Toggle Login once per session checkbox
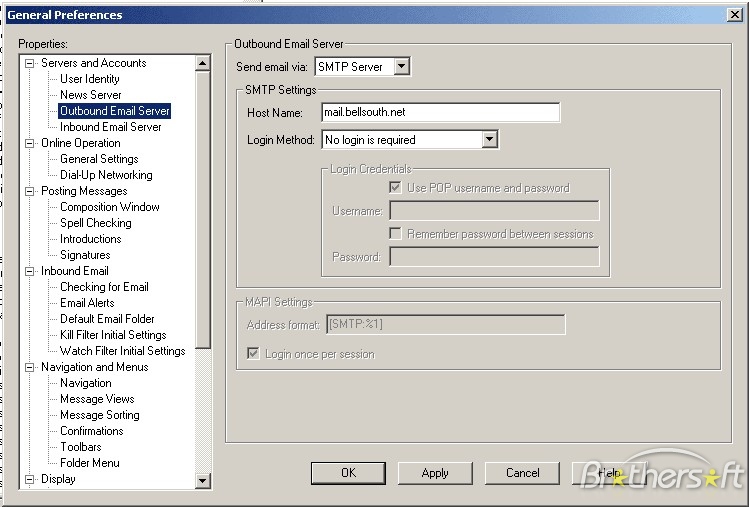 253,354
